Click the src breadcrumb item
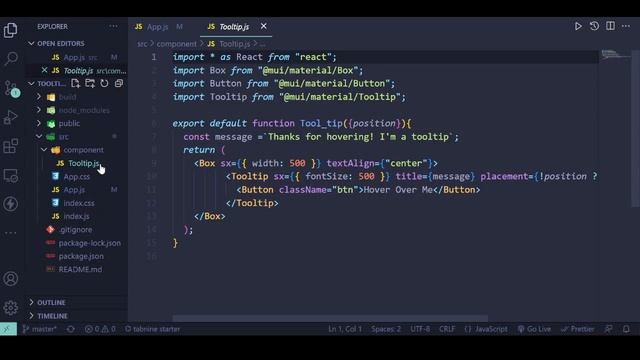 (x=142, y=44)
